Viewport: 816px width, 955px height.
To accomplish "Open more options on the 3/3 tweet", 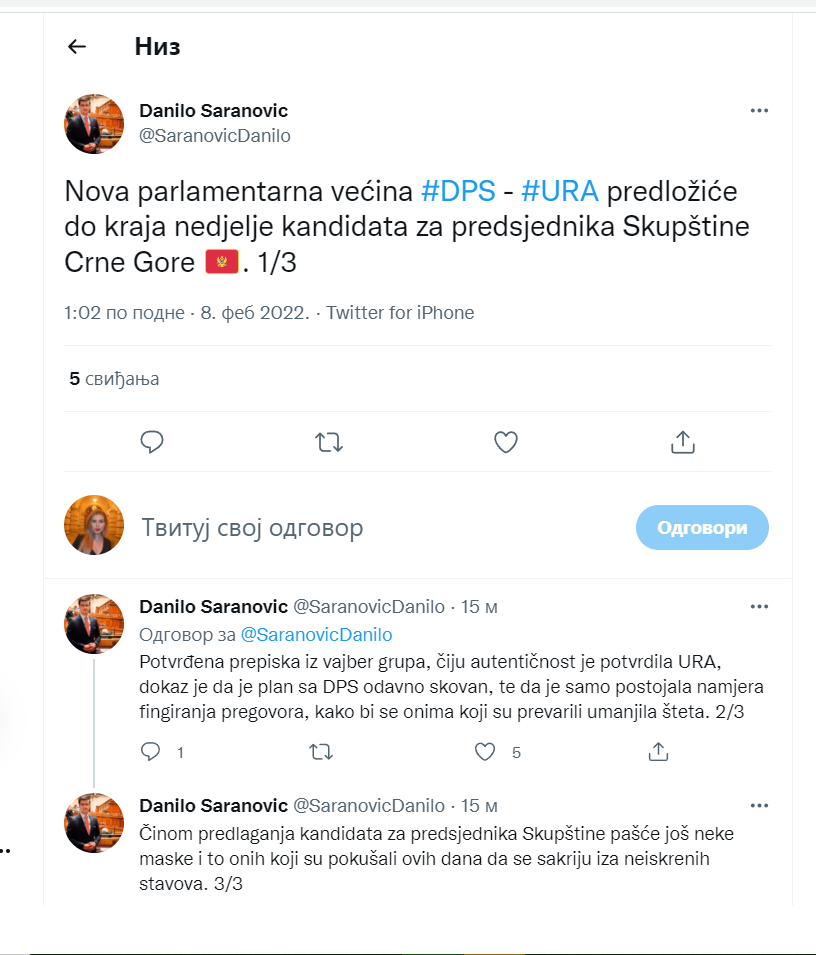I will click(759, 806).
